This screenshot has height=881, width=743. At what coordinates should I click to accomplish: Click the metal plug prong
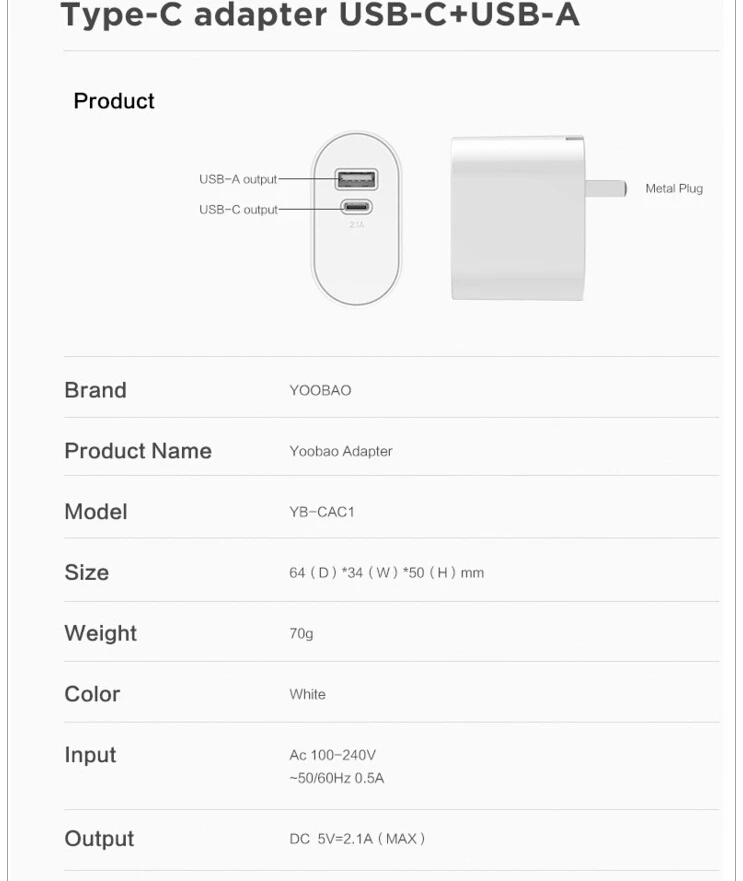click(606, 188)
